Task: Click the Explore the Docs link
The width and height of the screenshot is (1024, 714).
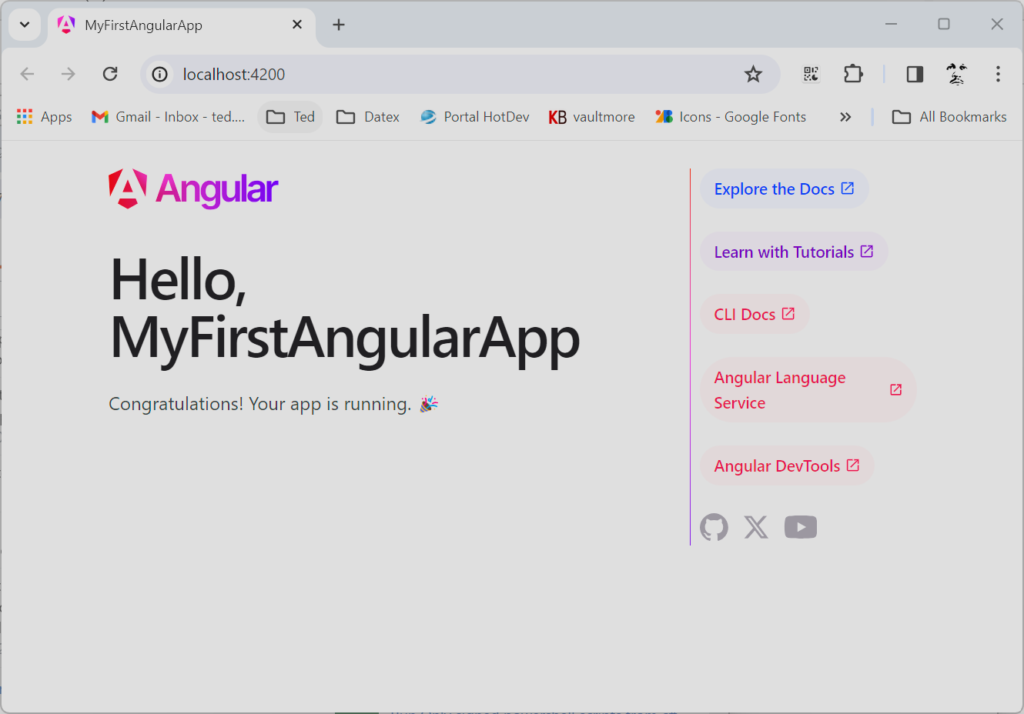Action: 784,189
